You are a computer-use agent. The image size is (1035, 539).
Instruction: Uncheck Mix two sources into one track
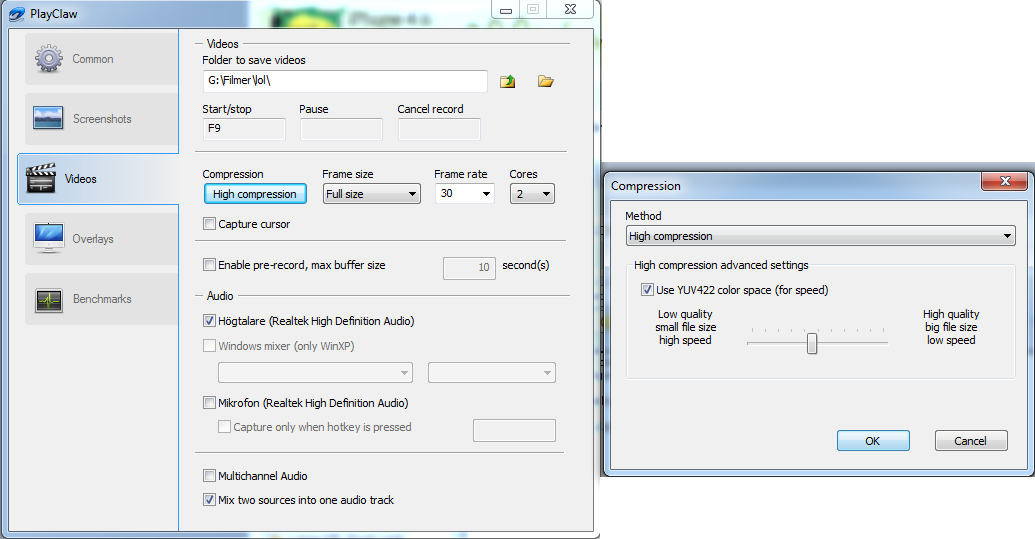coord(209,499)
